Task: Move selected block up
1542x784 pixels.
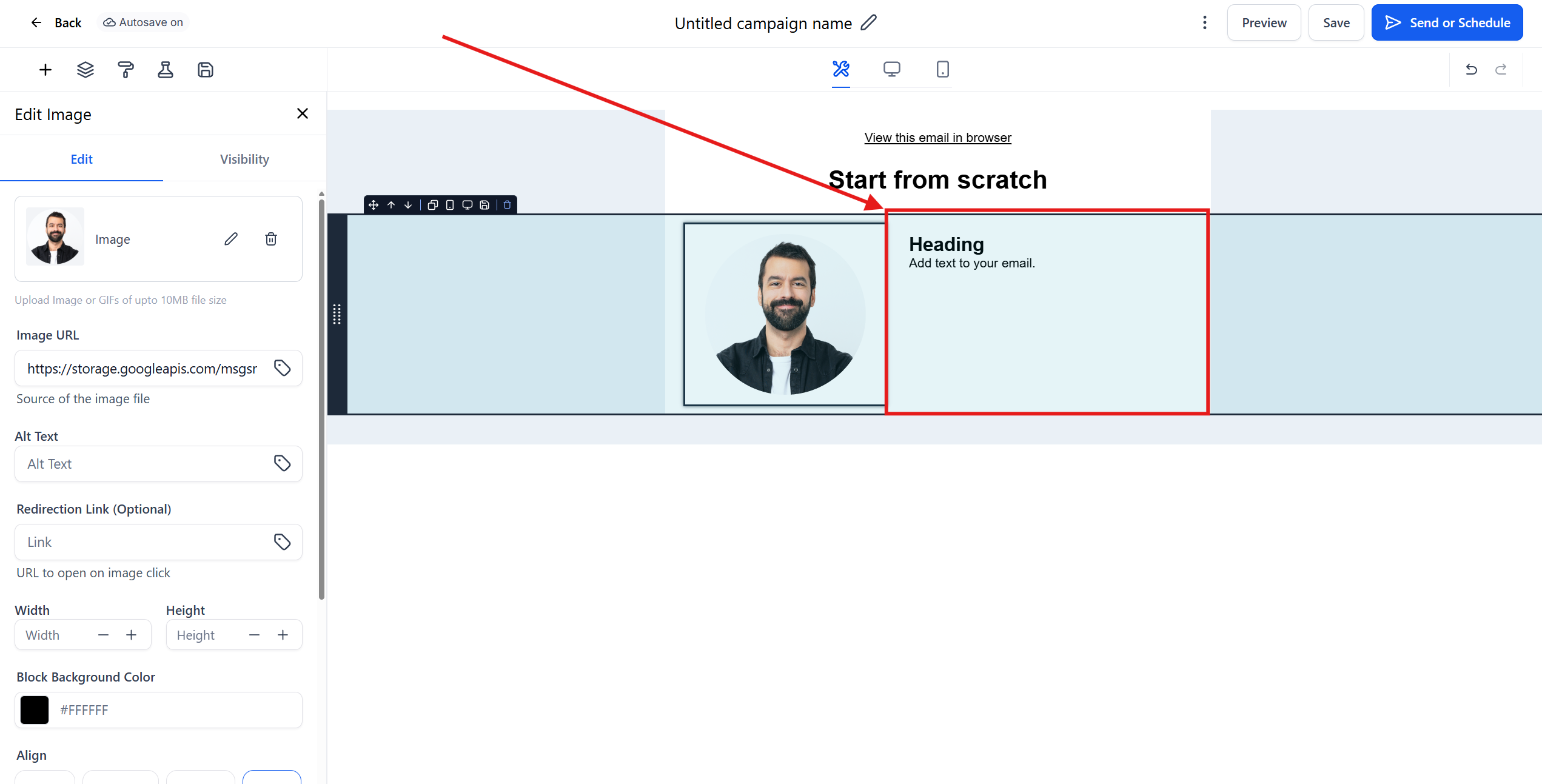Action: (391, 205)
